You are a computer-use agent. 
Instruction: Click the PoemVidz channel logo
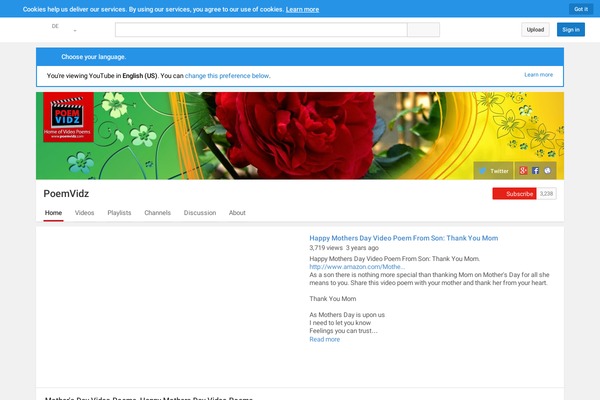pos(68,117)
